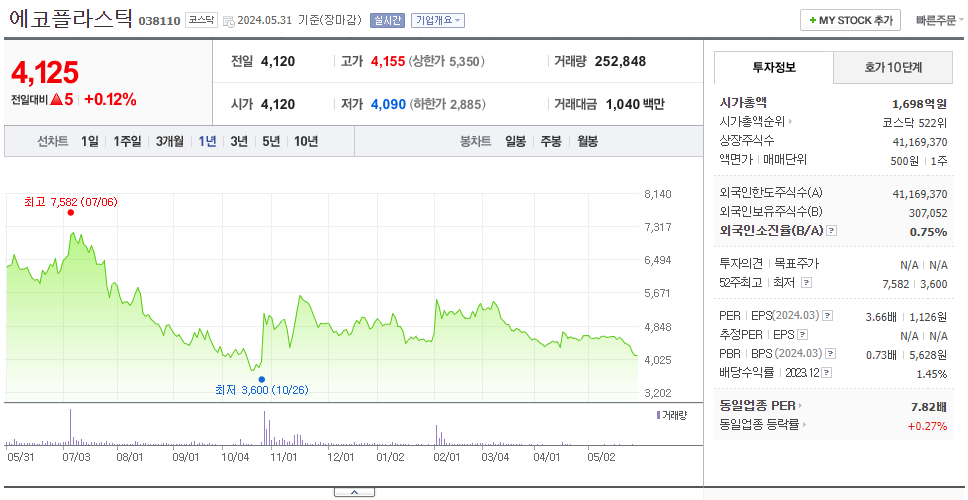
Task: Select the 1일 line chart period
Action: click(x=90, y=141)
